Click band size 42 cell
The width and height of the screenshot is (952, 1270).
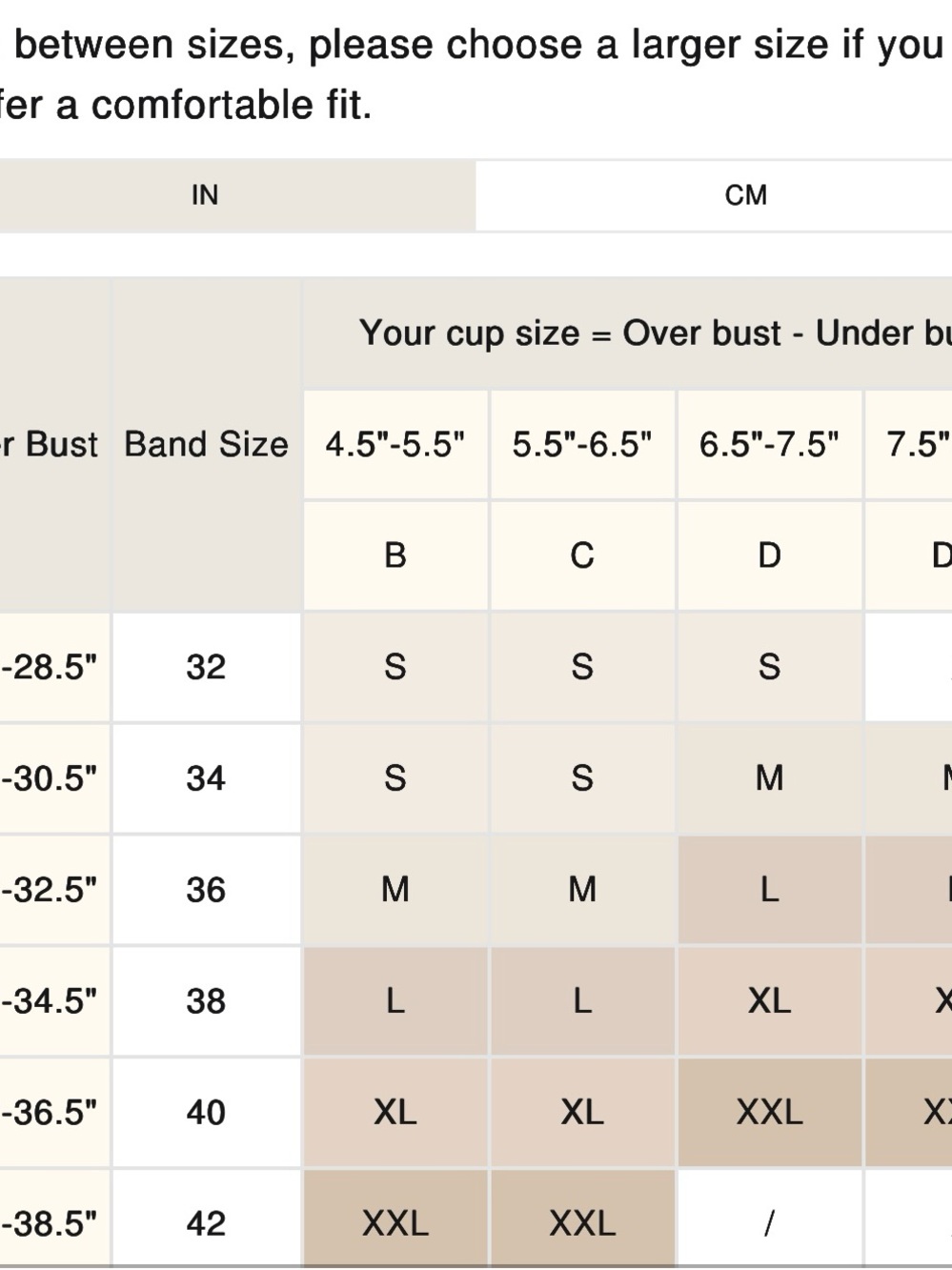206,1223
